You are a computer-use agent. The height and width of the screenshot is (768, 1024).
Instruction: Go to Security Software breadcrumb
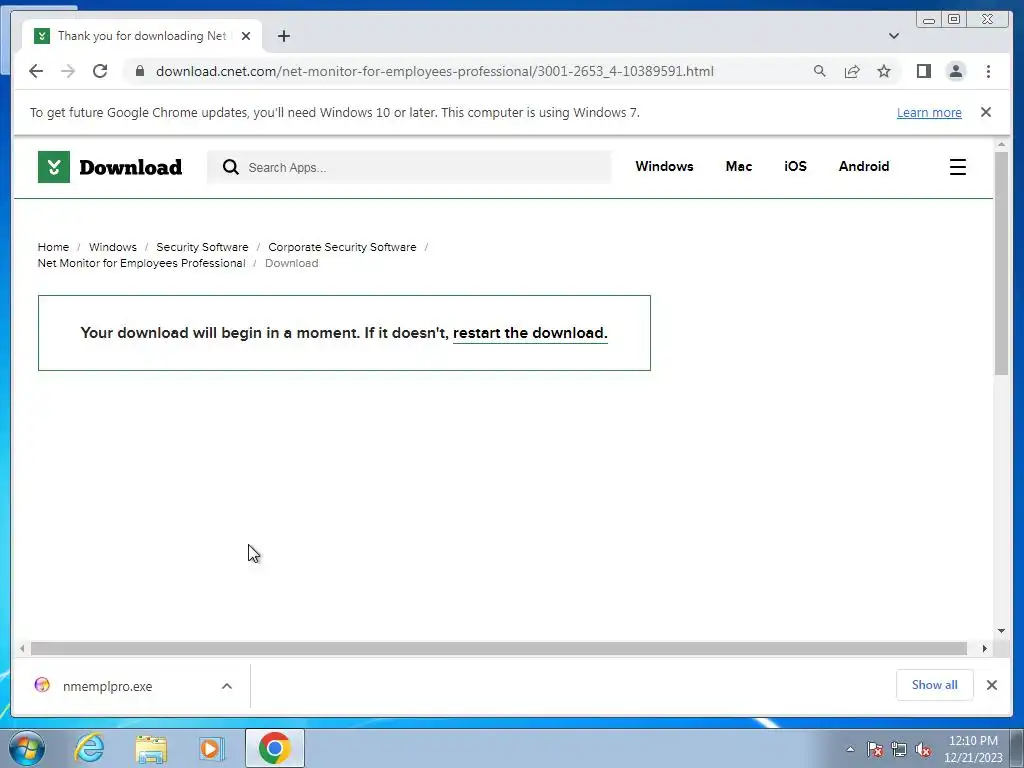[x=202, y=247]
